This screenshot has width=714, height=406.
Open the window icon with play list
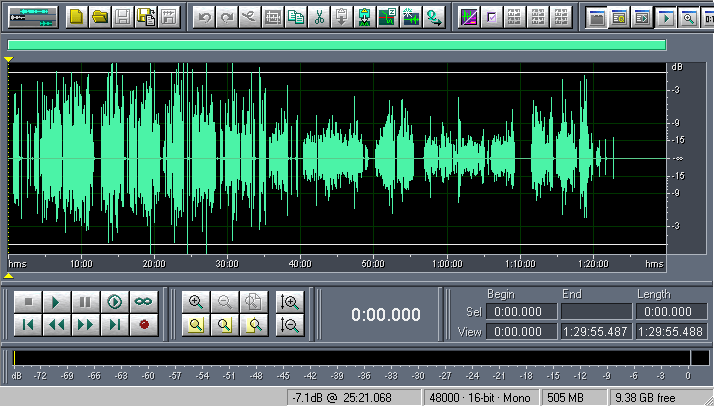click(643, 17)
